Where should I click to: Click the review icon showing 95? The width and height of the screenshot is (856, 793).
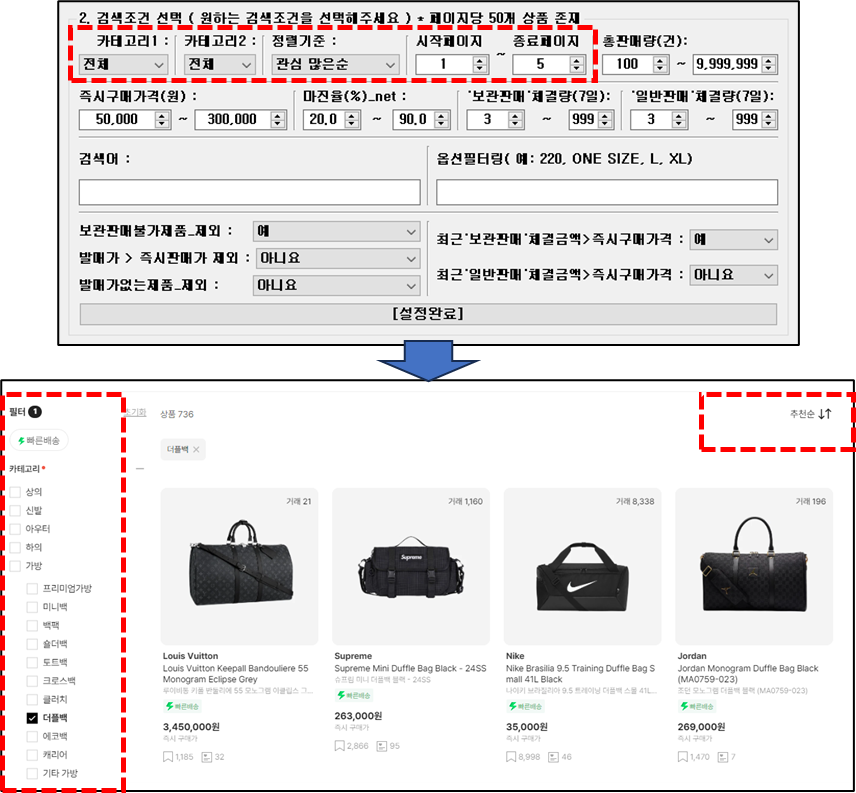coord(382,746)
